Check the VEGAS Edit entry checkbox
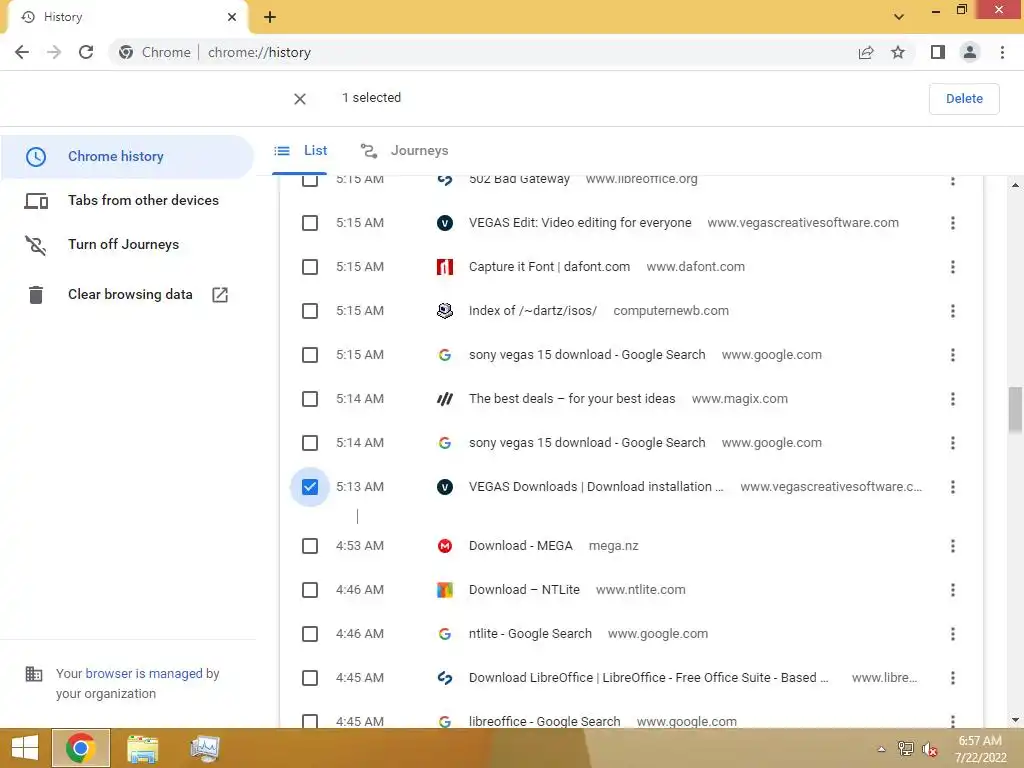1024x768 pixels. [310, 223]
